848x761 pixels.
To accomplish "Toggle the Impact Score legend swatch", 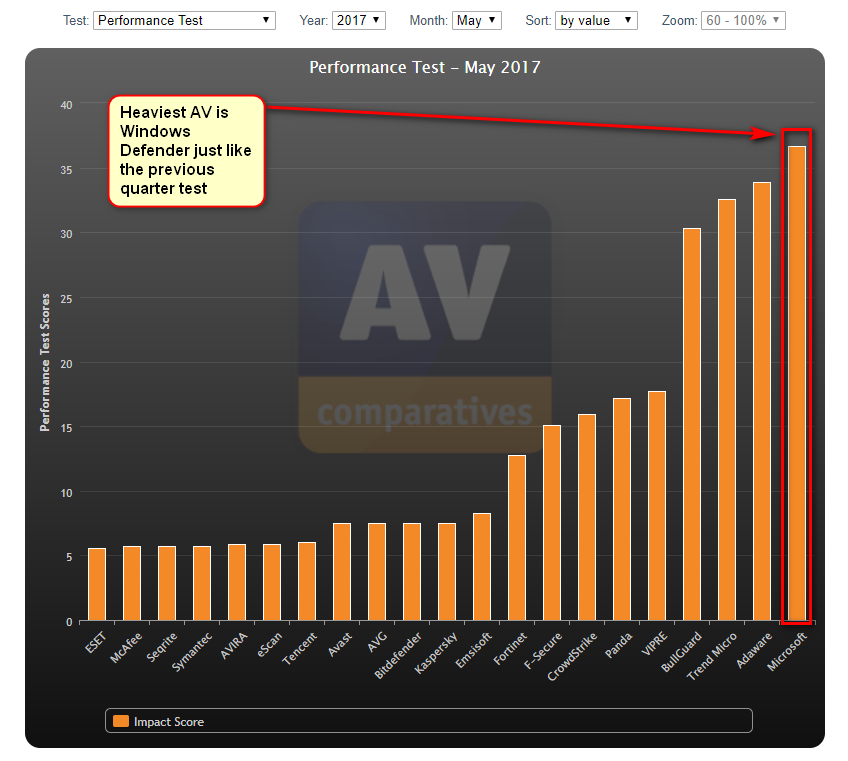I will (121, 721).
